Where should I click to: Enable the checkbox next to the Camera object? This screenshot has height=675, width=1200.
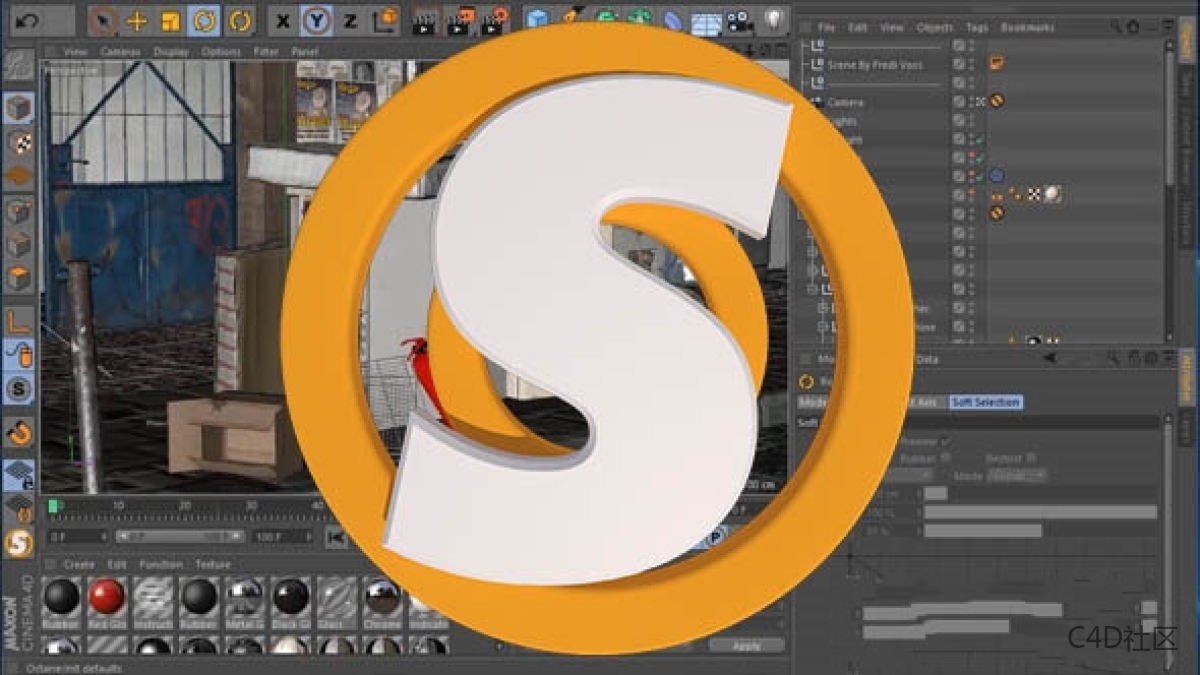(958, 101)
